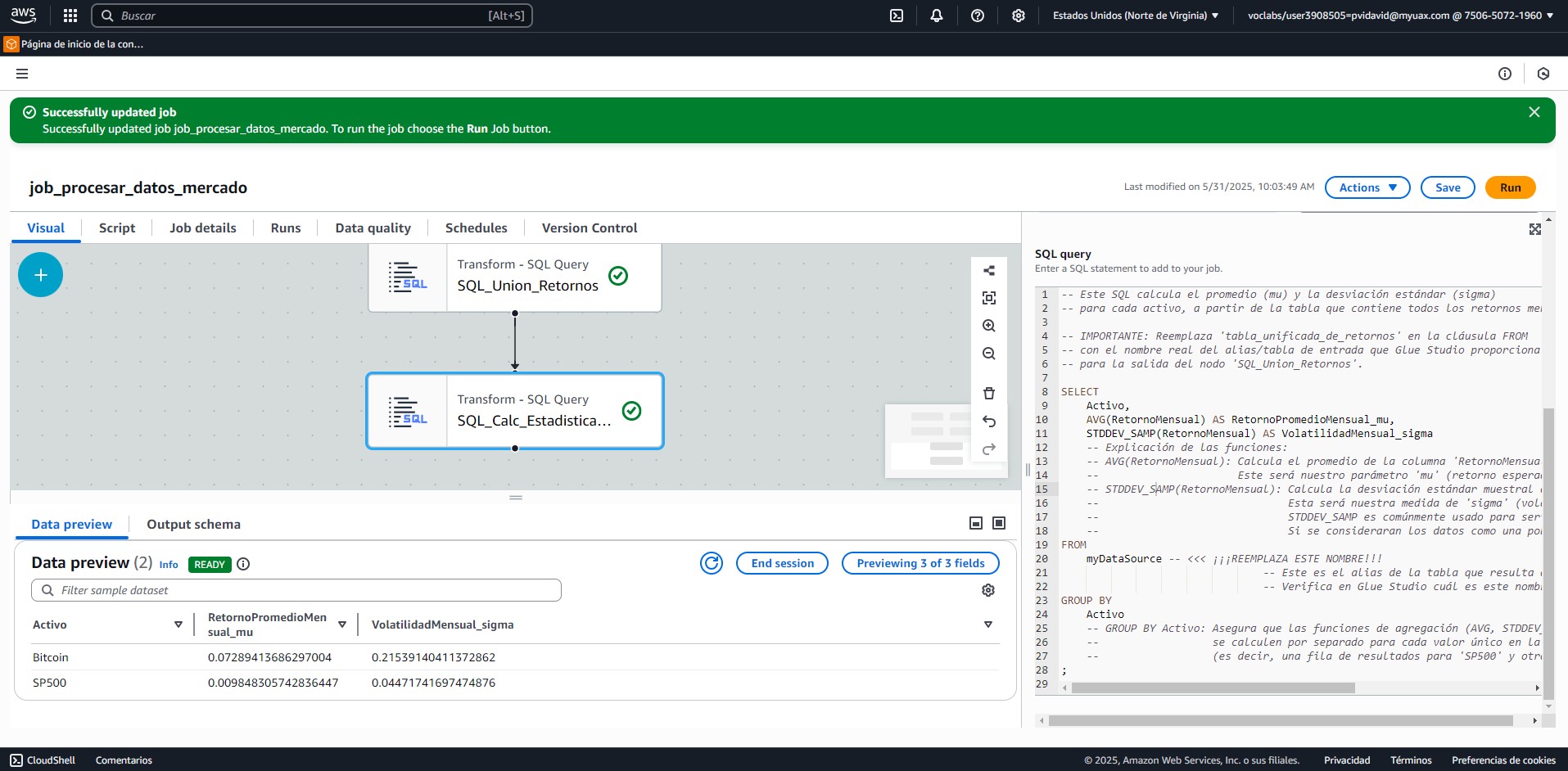Click the Bitcoin row cell

[51, 657]
